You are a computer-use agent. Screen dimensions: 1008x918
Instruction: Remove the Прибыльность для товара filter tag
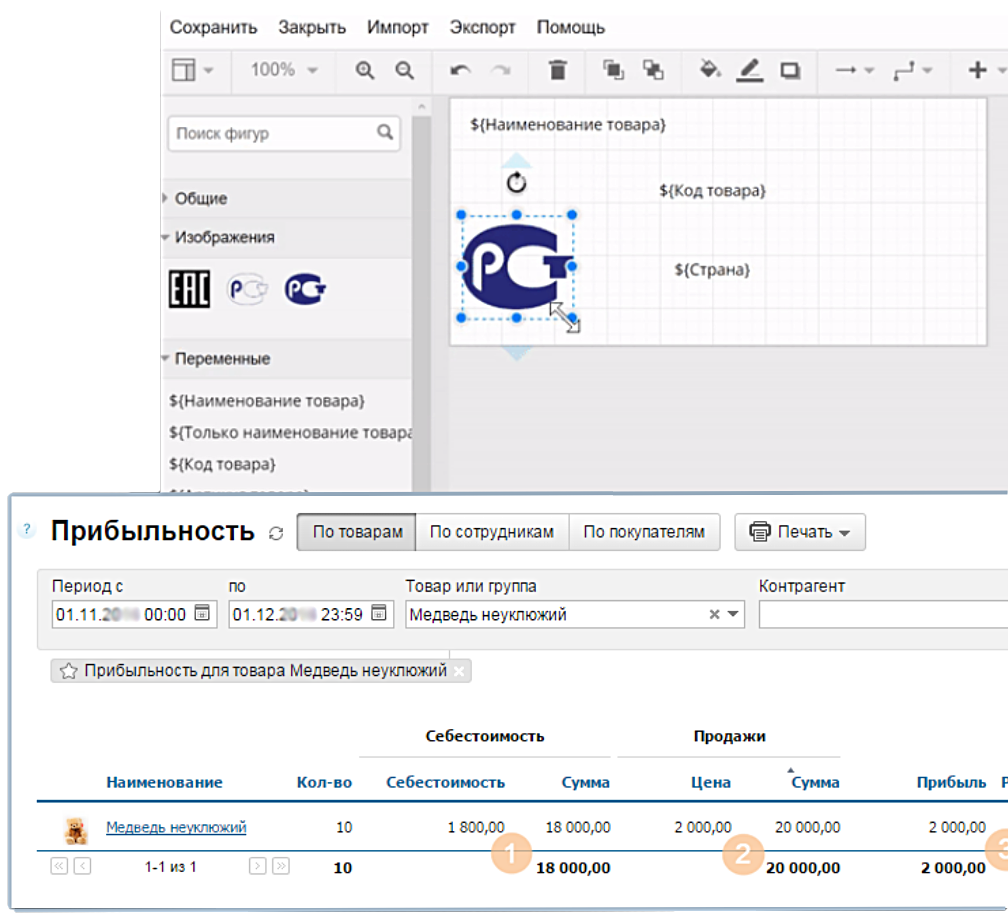(459, 671)
